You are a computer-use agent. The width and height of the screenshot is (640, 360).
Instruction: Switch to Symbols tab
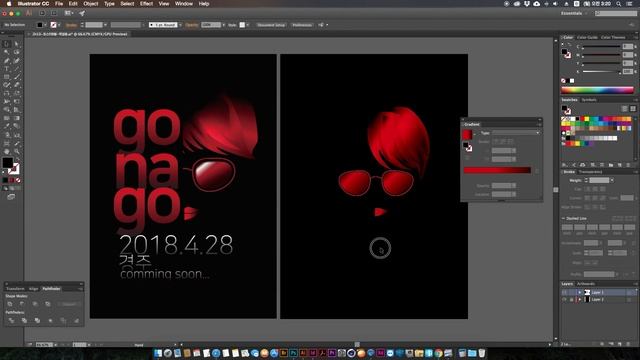click(589, 100)
